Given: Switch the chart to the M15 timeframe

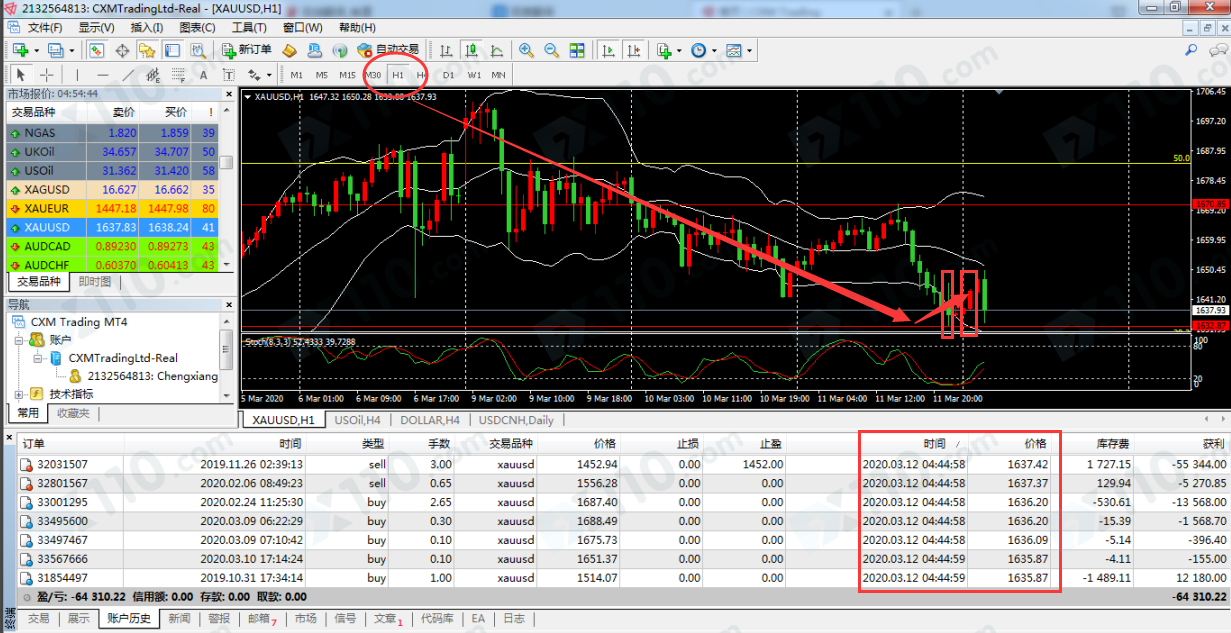Looking at the screenshot, I should (x=347, y=75).
